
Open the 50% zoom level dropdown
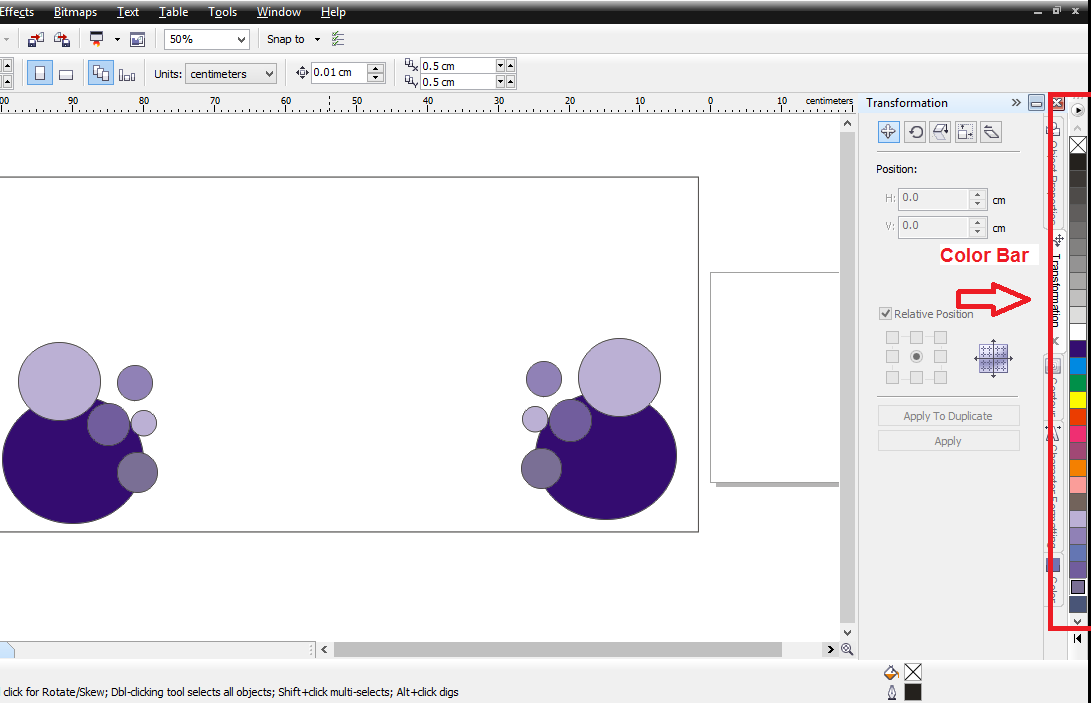[x=240, y=39]
